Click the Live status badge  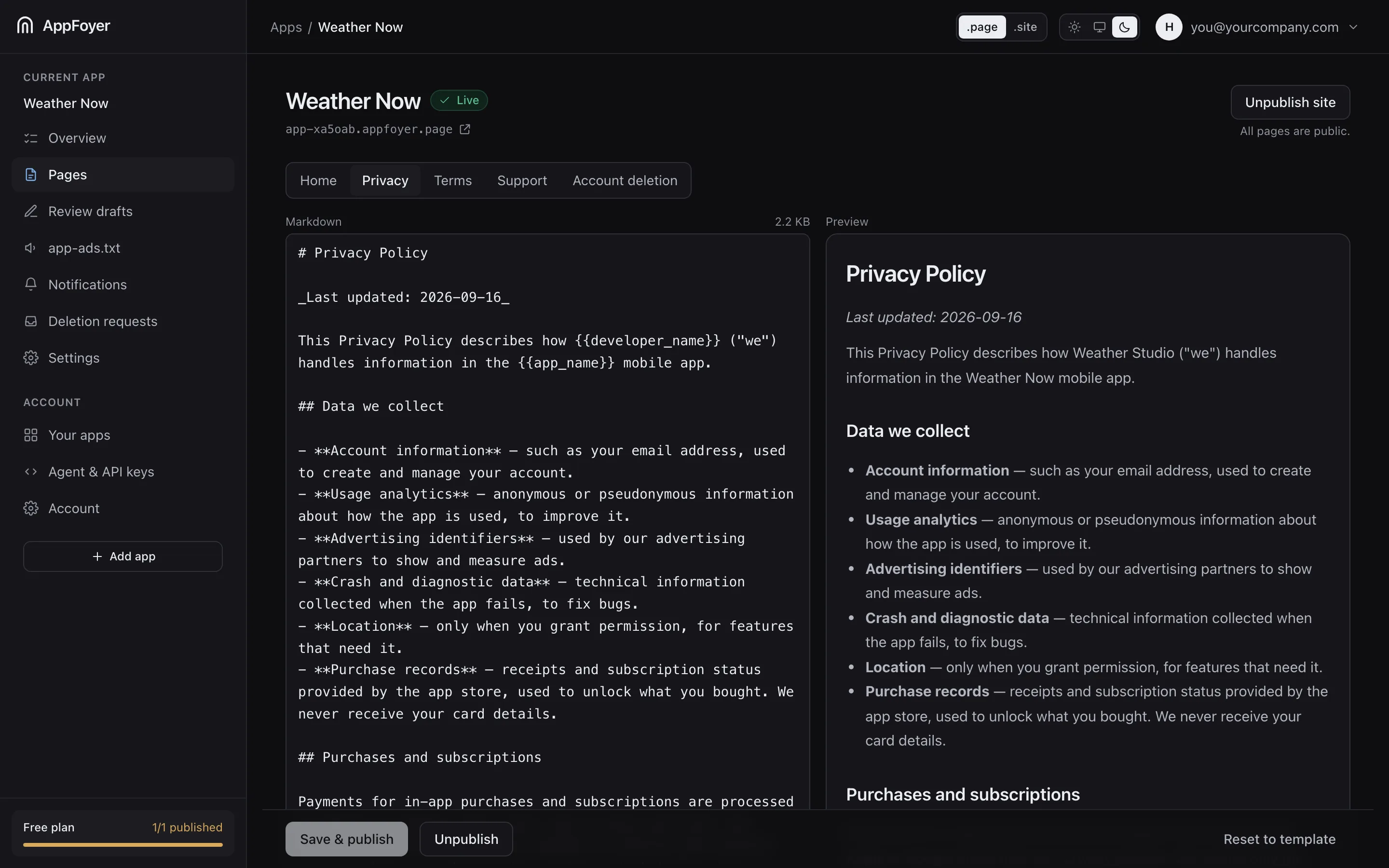(459, 100)
